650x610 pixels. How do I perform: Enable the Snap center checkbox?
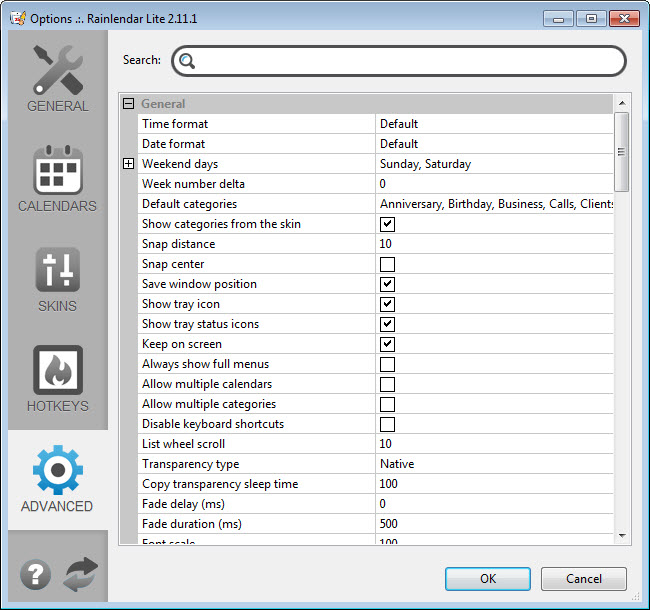(387, 264)
